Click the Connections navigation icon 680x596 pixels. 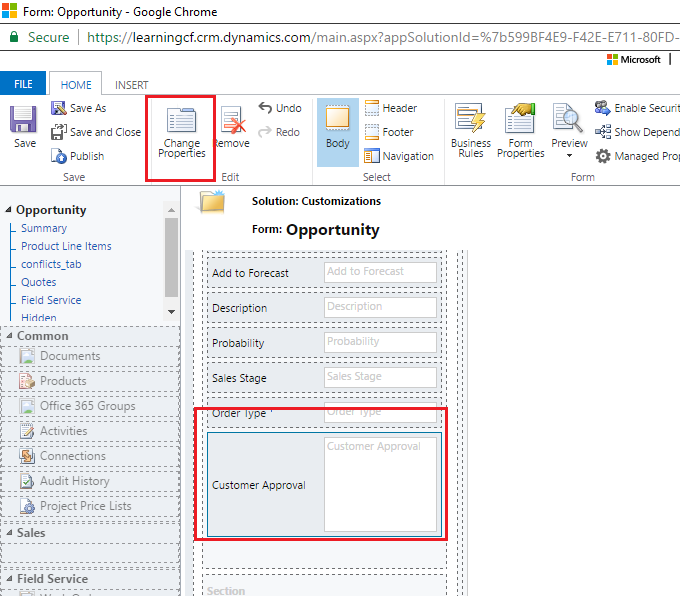pyautogui.click(x=27, y=456)
